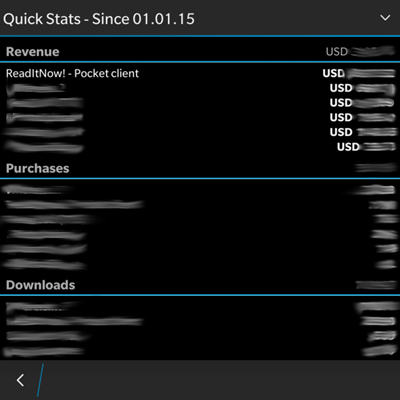Expand the Quick Stats date range chevron
This screenshot has width=400, height=400.
(x=385, y=18)
